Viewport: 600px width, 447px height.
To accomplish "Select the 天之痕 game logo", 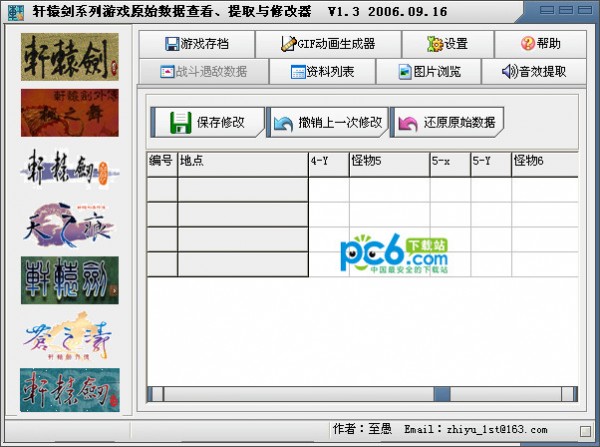I will tap(70, 225).
